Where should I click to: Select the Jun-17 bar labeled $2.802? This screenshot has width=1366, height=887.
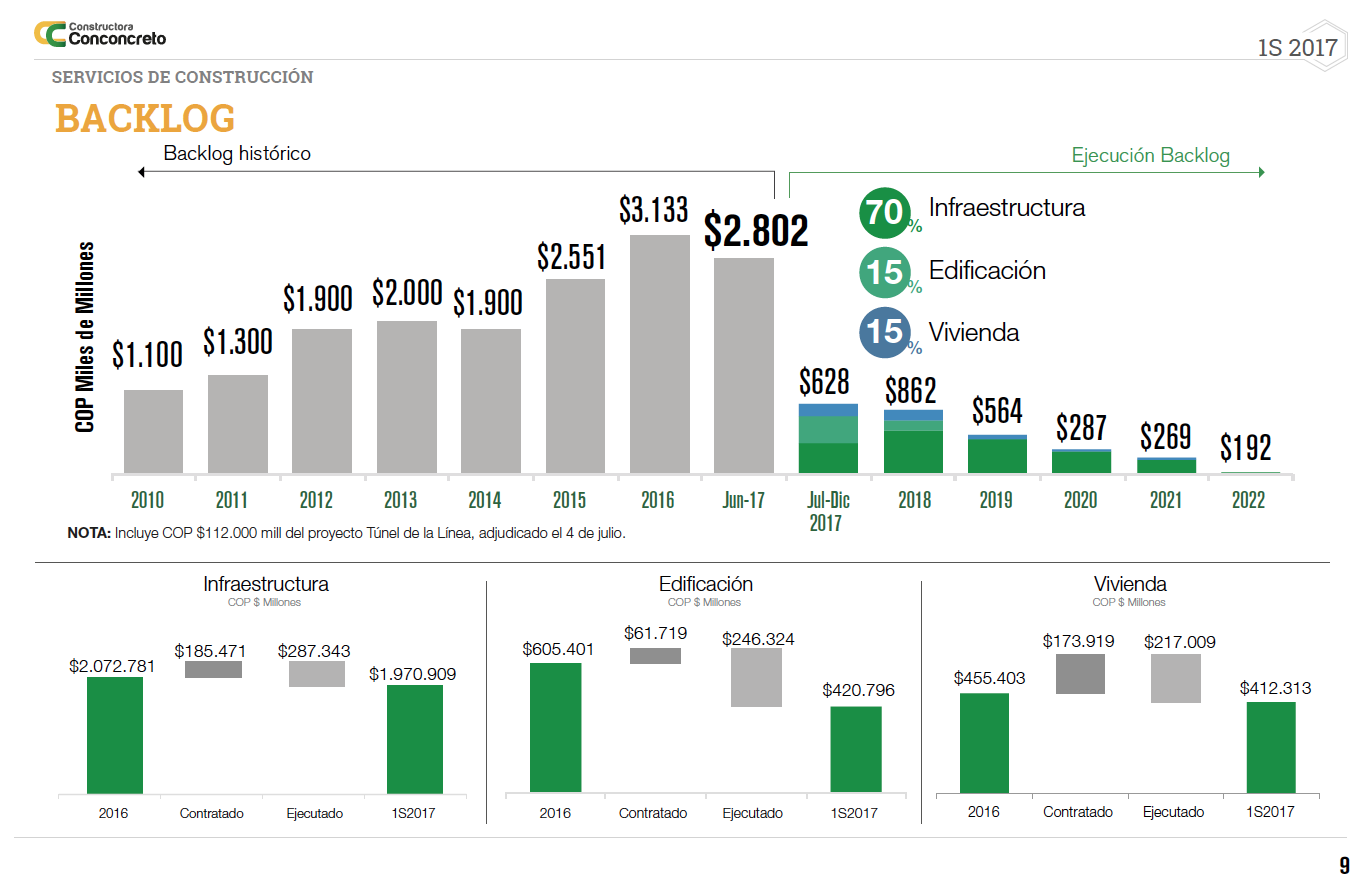tap(743, 365)
